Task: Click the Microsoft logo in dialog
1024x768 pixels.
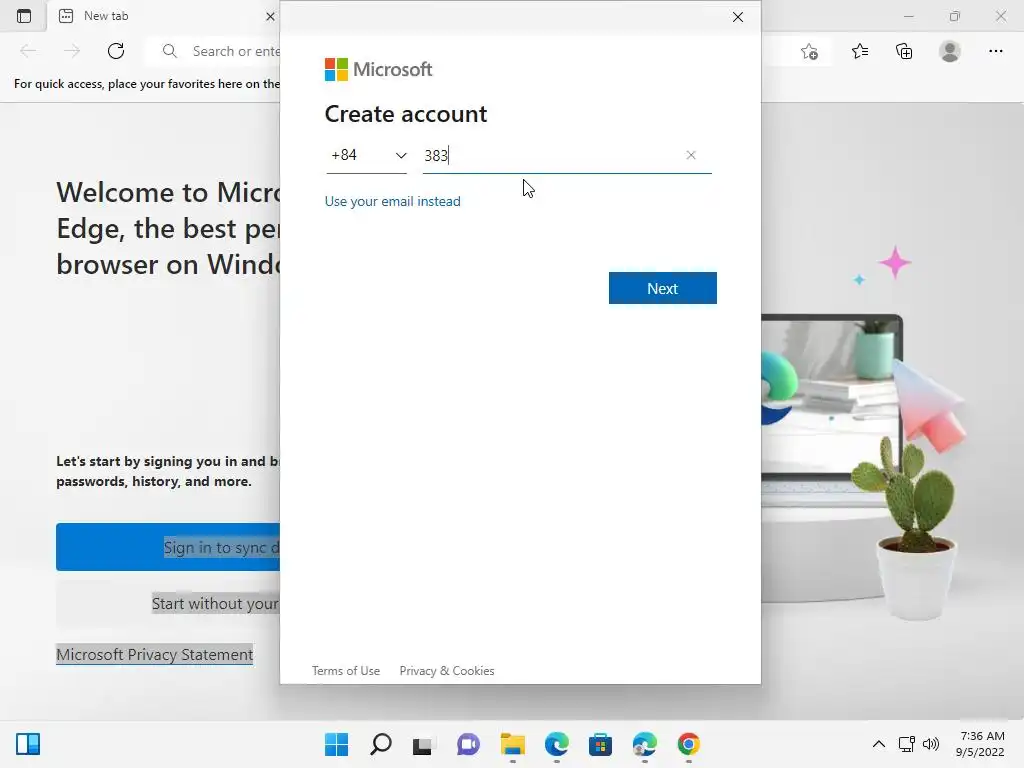Action: 378,69
